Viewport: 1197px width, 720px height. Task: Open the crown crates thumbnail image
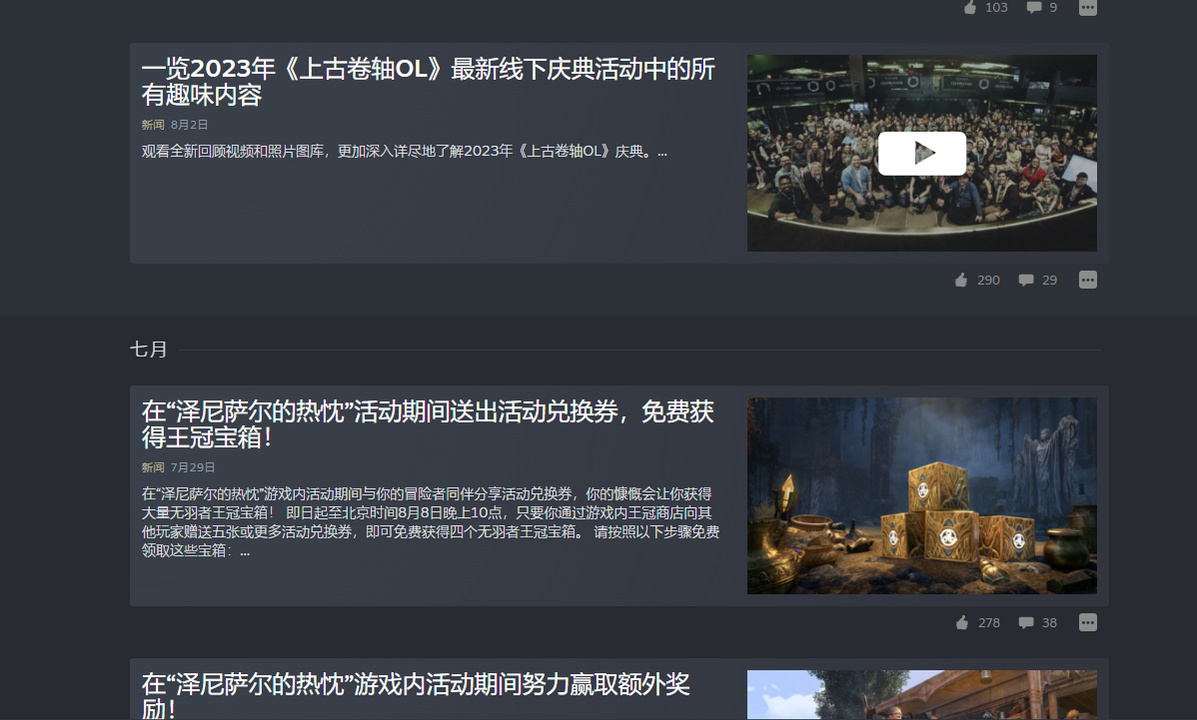point(921,496)
